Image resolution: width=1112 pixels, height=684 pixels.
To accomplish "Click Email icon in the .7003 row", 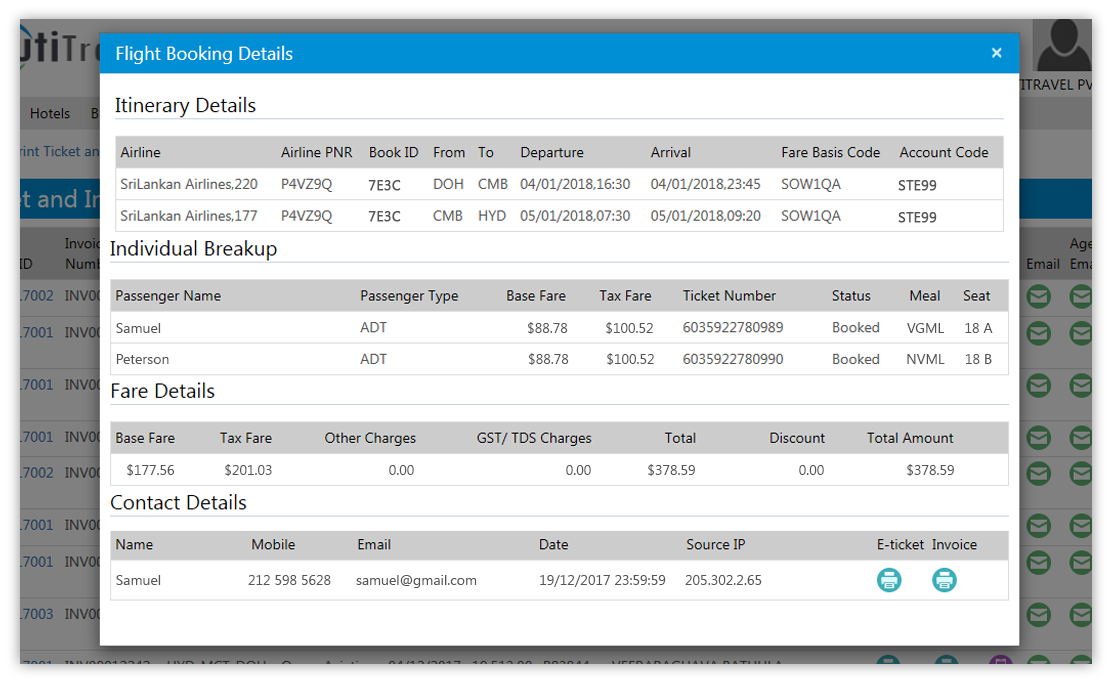I will (x=1039, y=614).
